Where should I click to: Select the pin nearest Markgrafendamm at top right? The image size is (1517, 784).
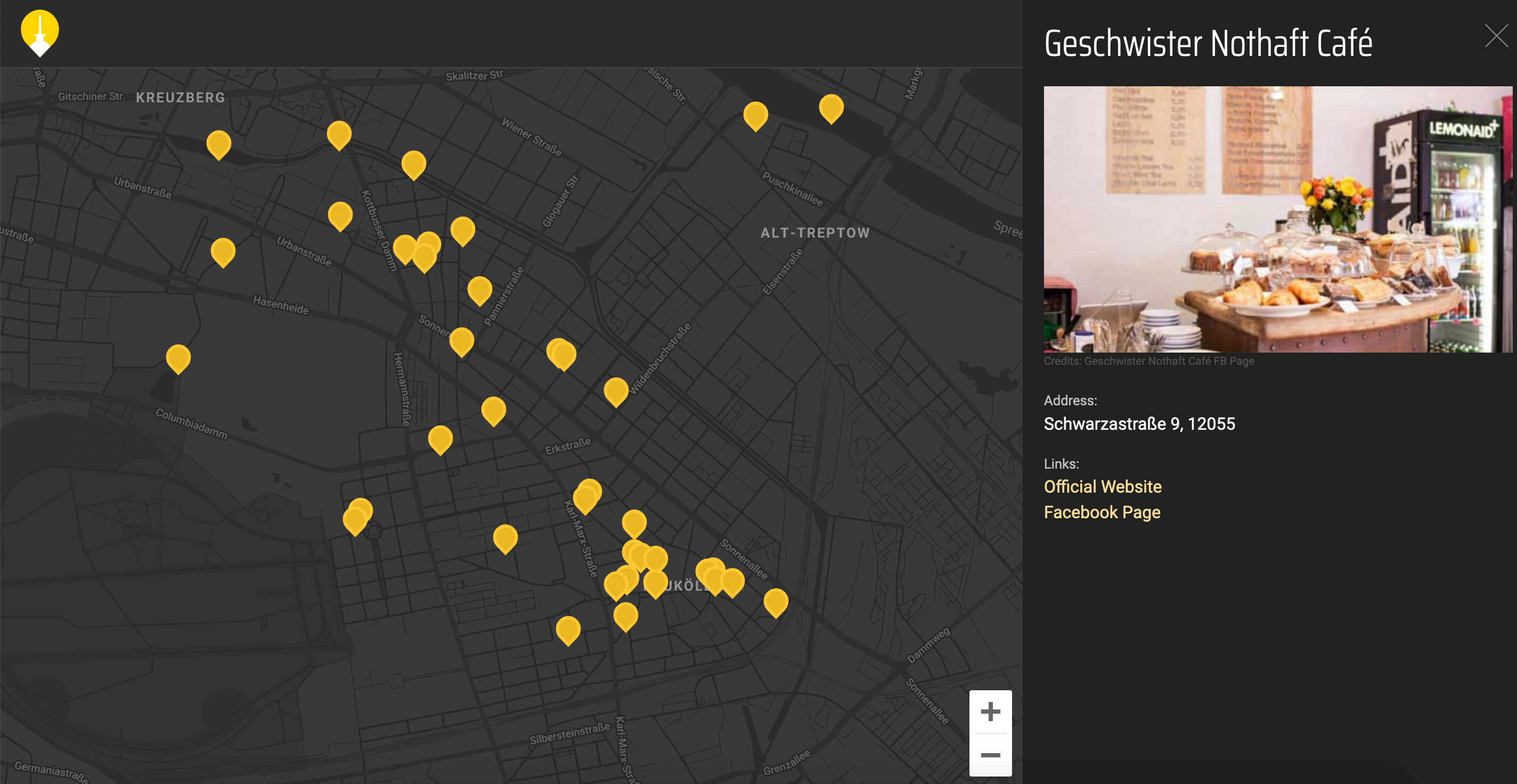tap(831, 107)
